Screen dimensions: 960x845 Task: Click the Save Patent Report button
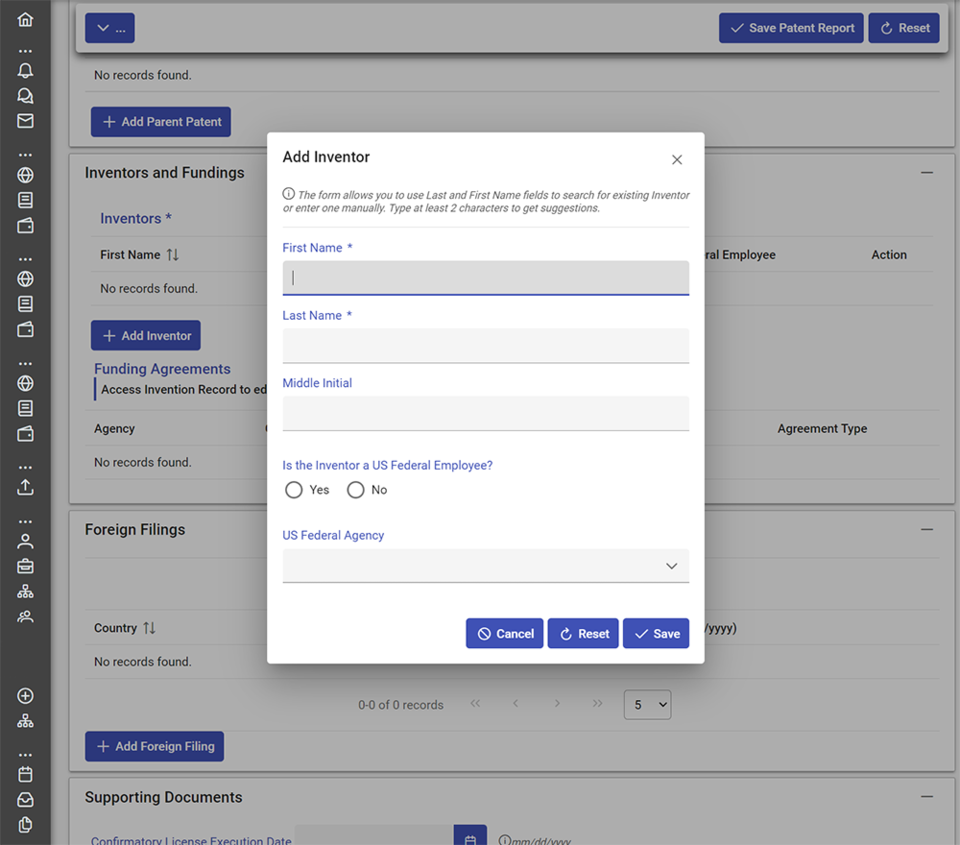pyautogui.click(x=791, y=28)
